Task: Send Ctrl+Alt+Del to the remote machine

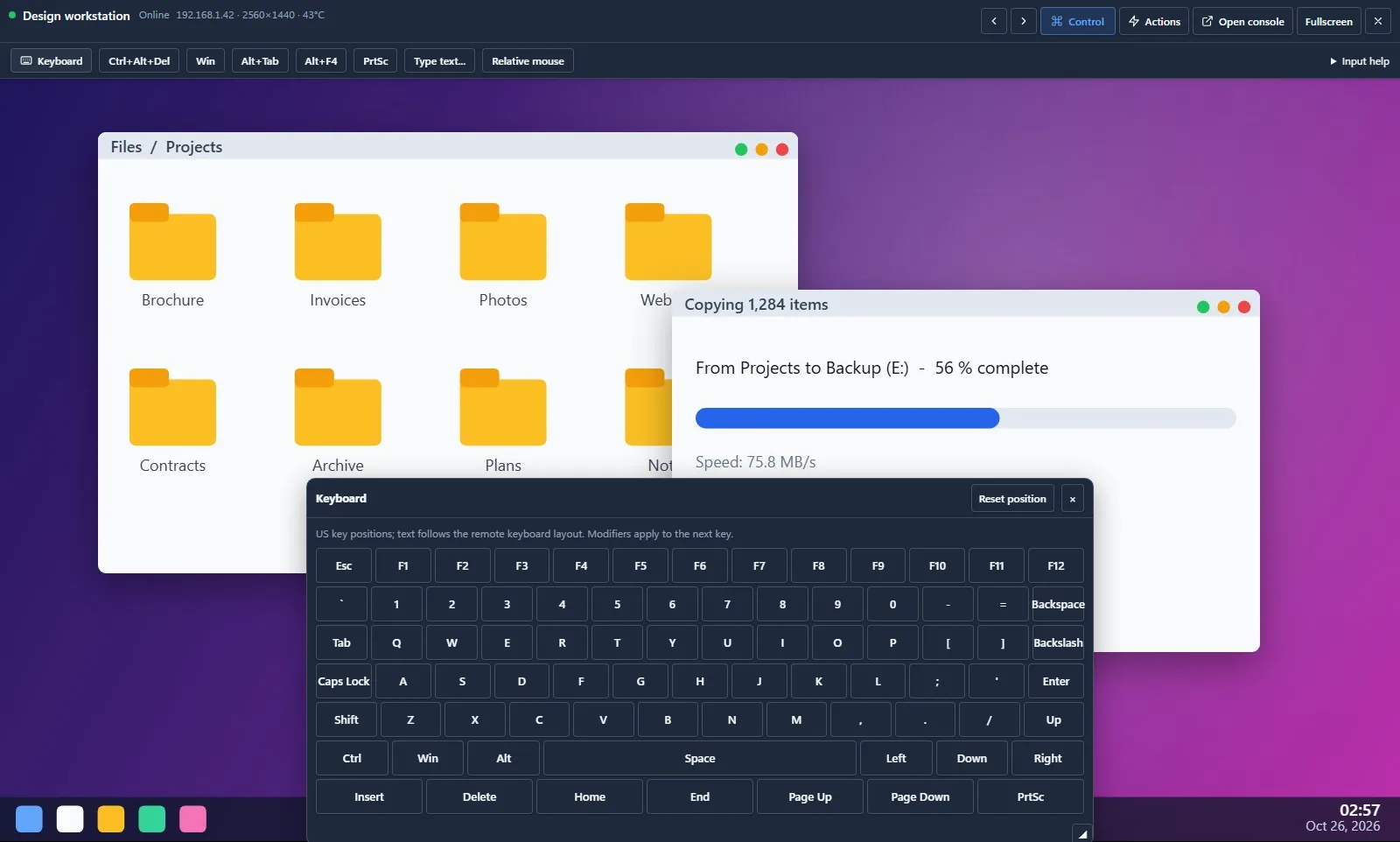Action: point(139,61)
